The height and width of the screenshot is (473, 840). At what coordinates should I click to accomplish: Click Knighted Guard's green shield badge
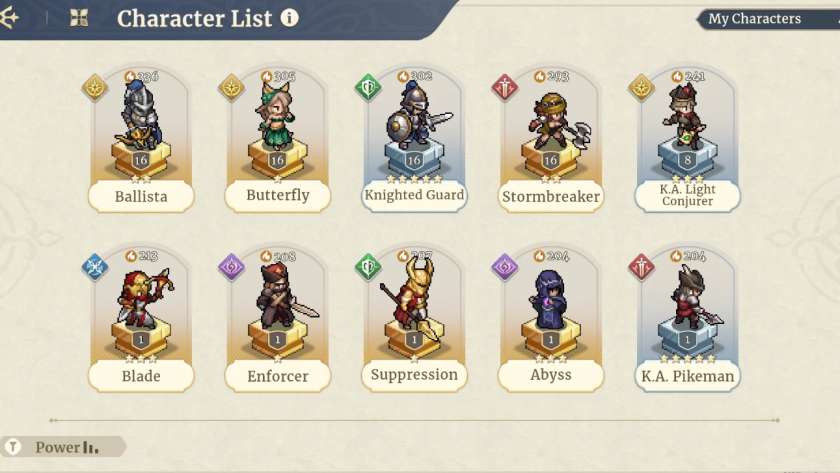tap(368, 87)
